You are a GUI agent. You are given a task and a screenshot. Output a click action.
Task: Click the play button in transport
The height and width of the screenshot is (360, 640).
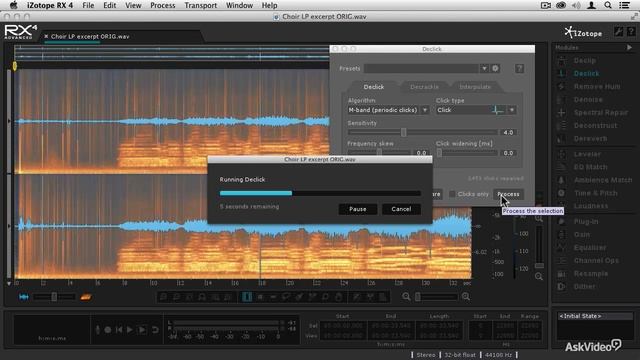pos(129,330)
